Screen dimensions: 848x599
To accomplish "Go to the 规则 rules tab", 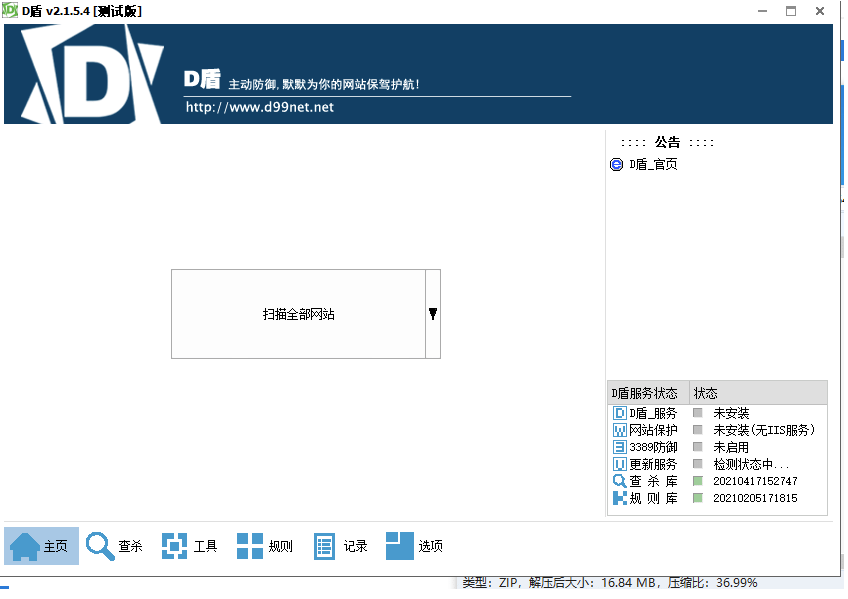I will 265,547.
